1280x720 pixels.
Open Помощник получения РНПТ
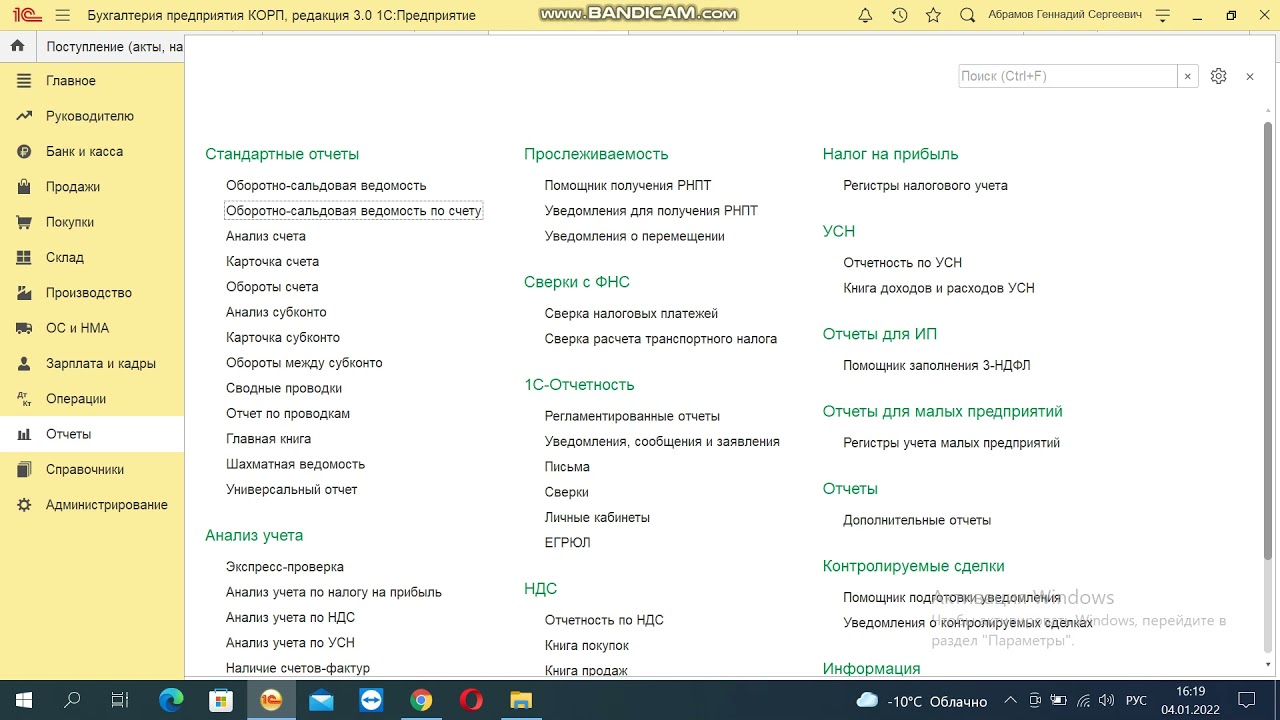coord(628,185)
